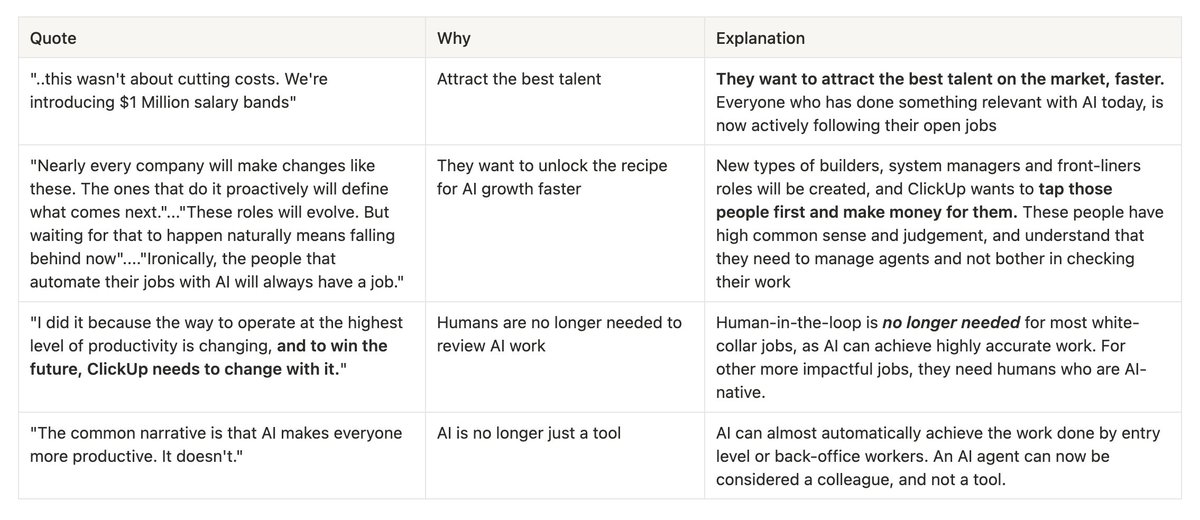Viewport: 1200px width, 520px height.
Task: Click the "AI can almost automatically achieve" explanation cell
Action: pyautogui.click(x=943, y=455)
